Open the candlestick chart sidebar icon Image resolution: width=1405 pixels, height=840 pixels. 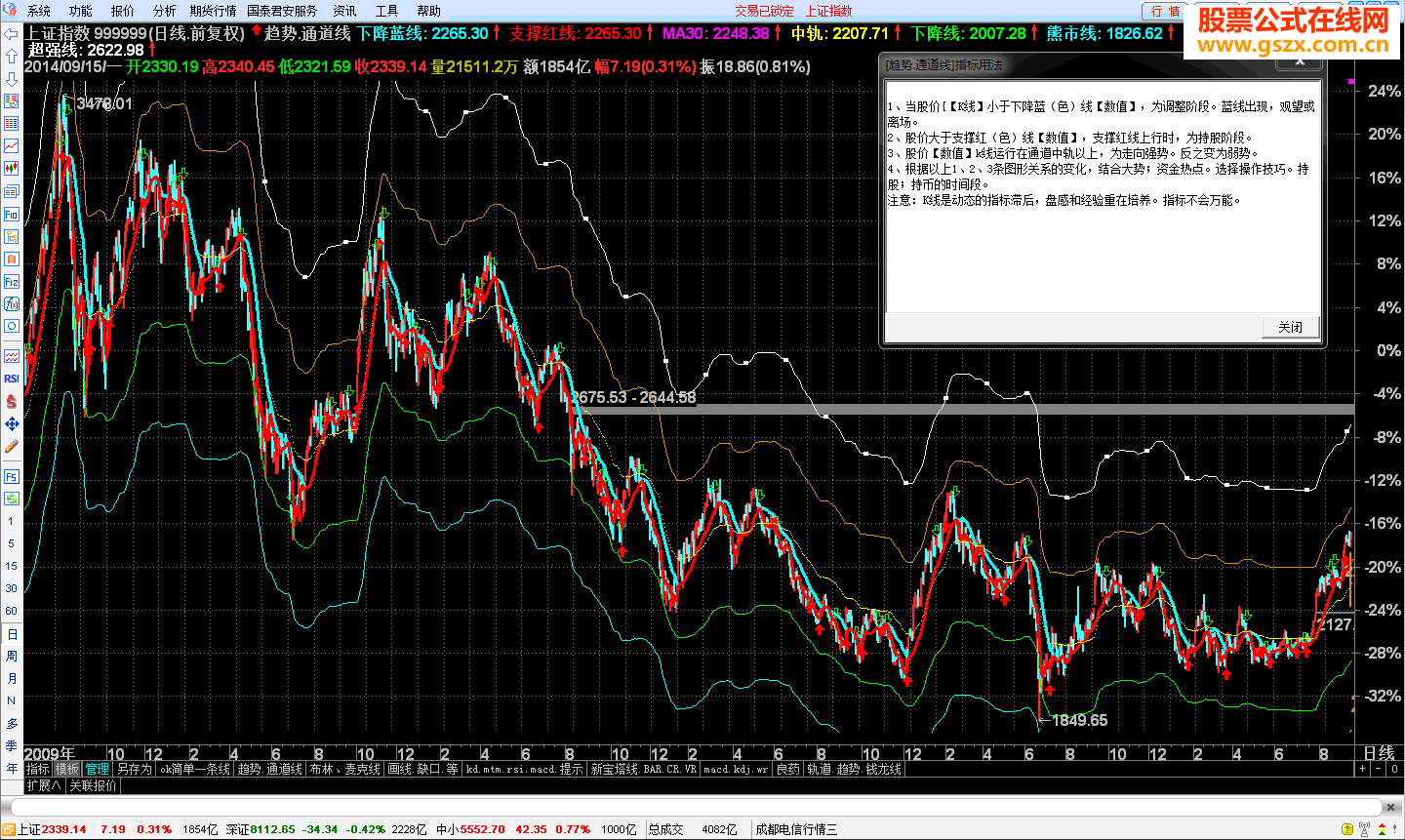[x=12, y=168]
